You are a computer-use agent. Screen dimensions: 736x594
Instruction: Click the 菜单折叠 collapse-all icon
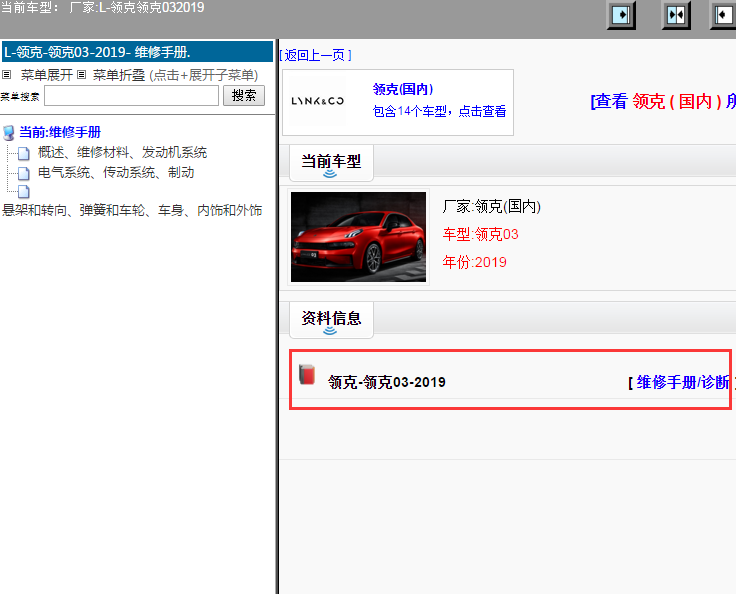point(82,75)
